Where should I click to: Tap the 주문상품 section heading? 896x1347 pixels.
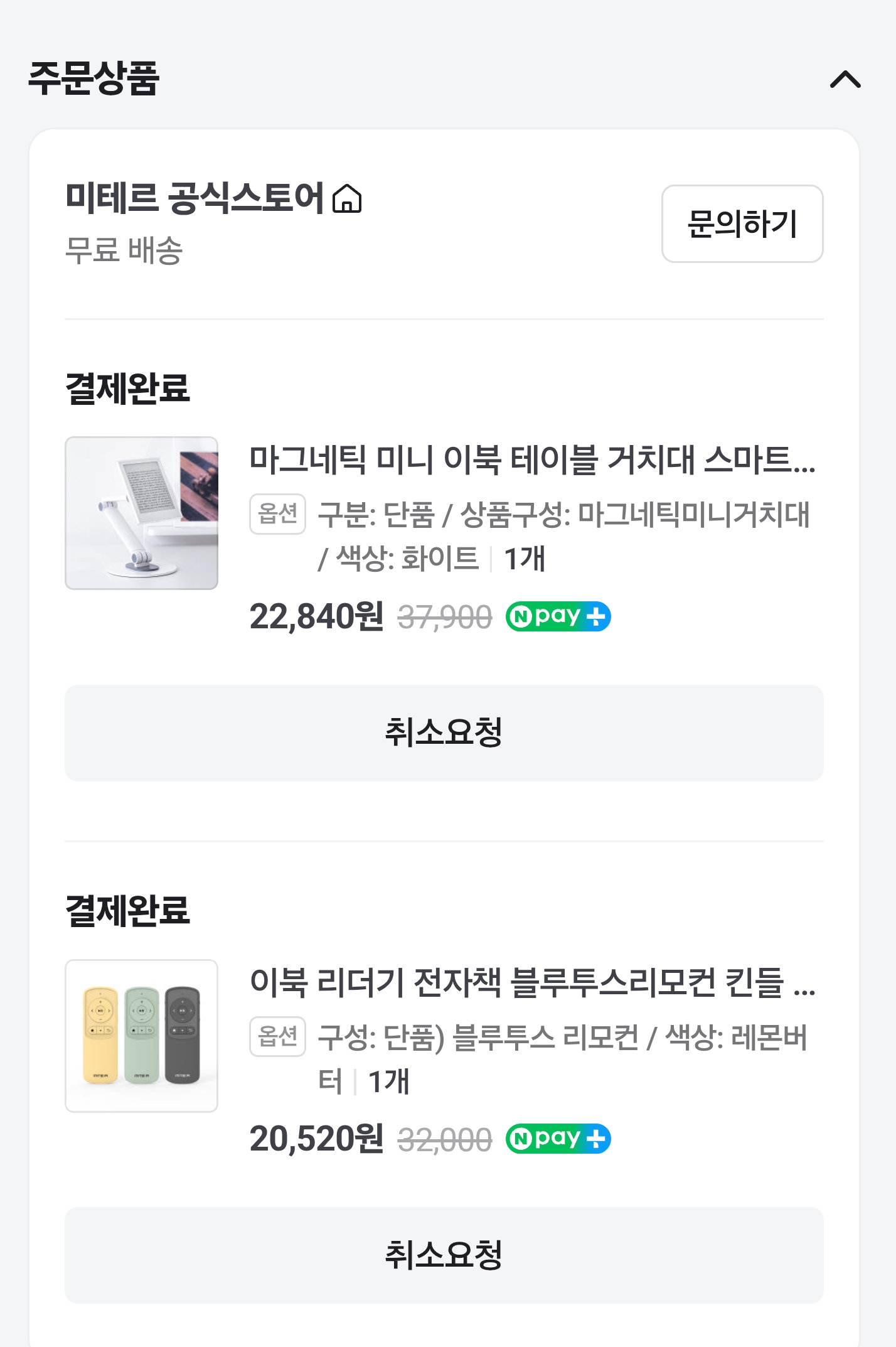click(93, 78)
